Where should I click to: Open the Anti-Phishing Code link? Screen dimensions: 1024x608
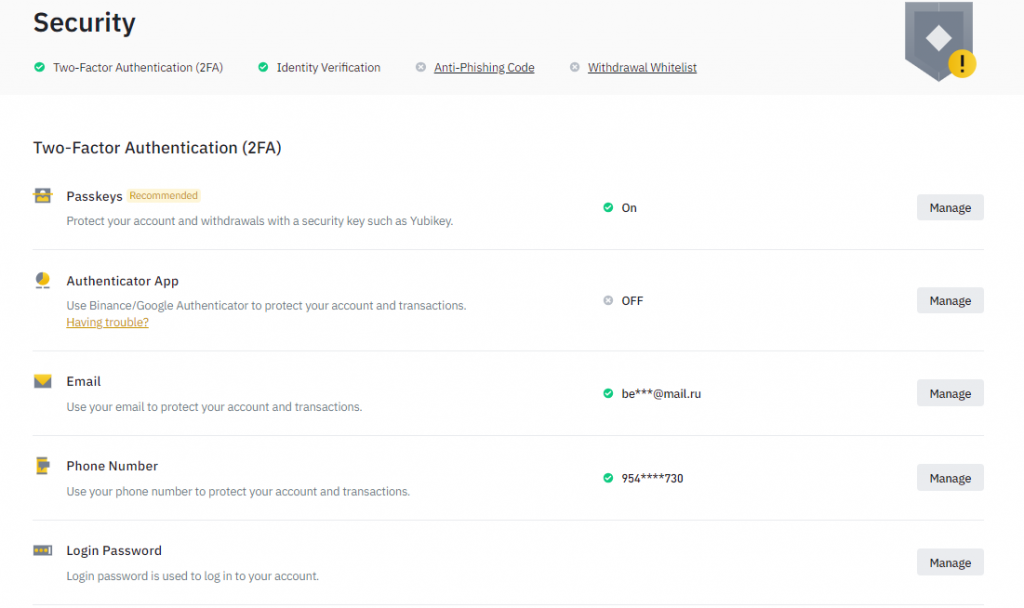pyautogui.click(x=484, y=68)
